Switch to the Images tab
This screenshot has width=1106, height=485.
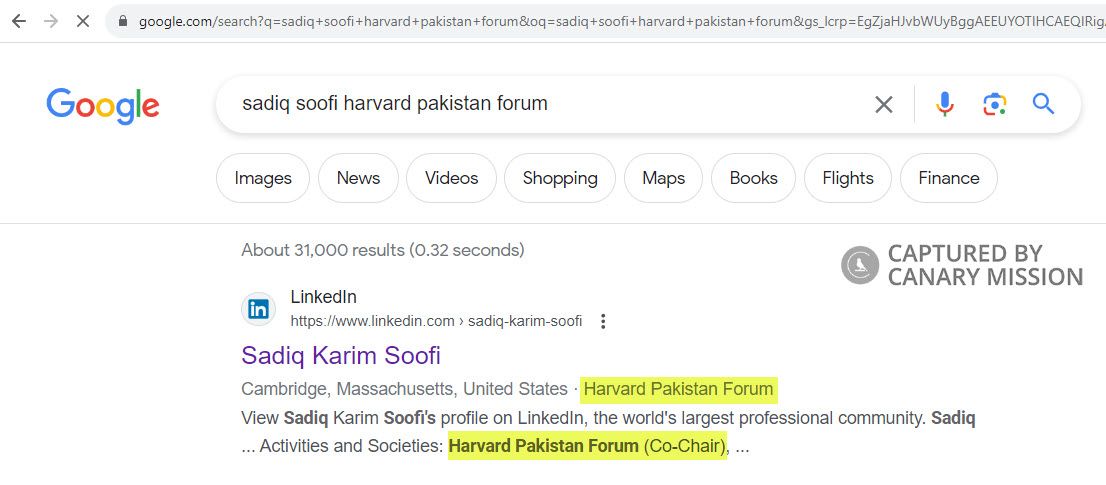coord(263,178)
